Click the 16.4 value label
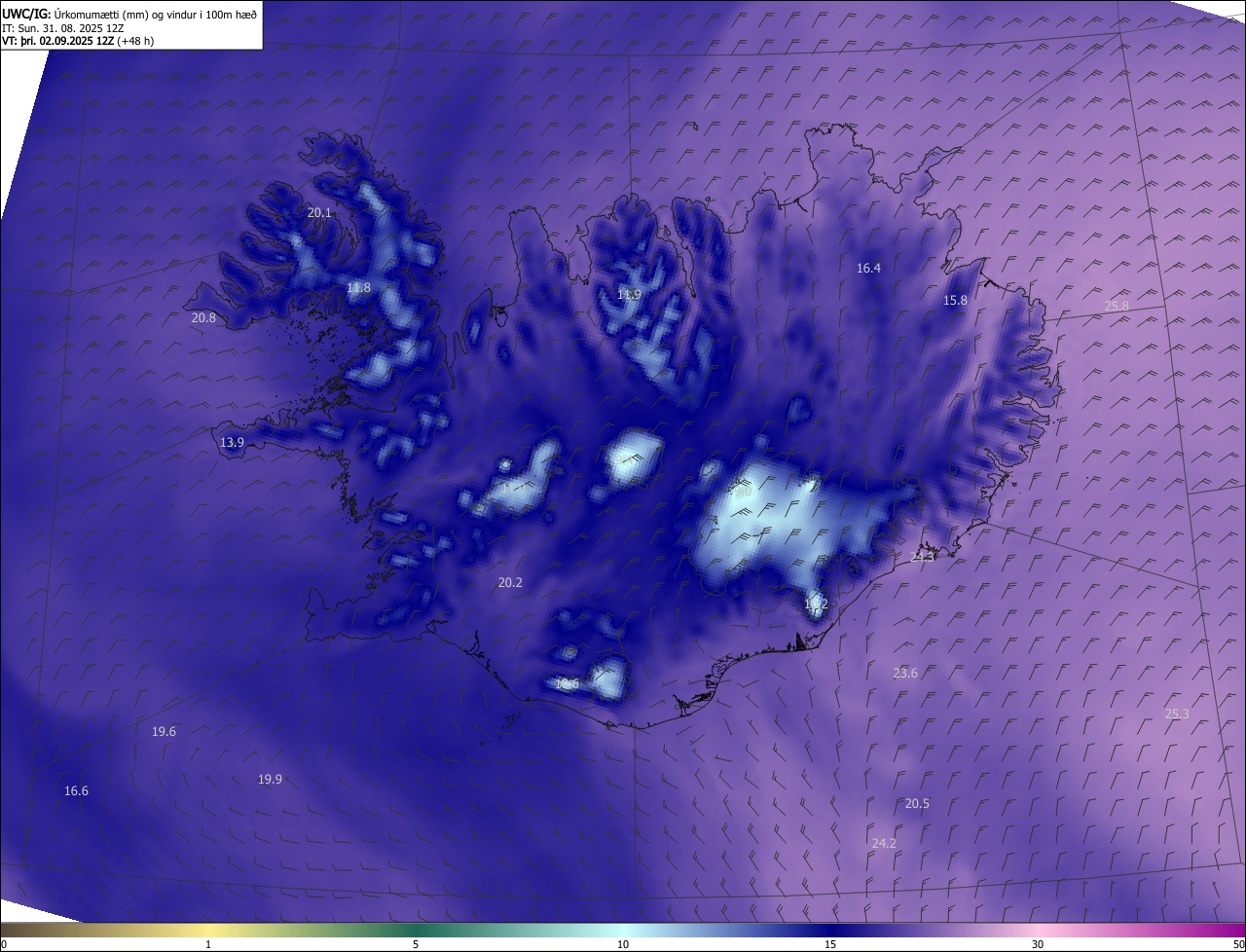The height and width of the screenshot is (952, 1246). (x=868, y=268)
